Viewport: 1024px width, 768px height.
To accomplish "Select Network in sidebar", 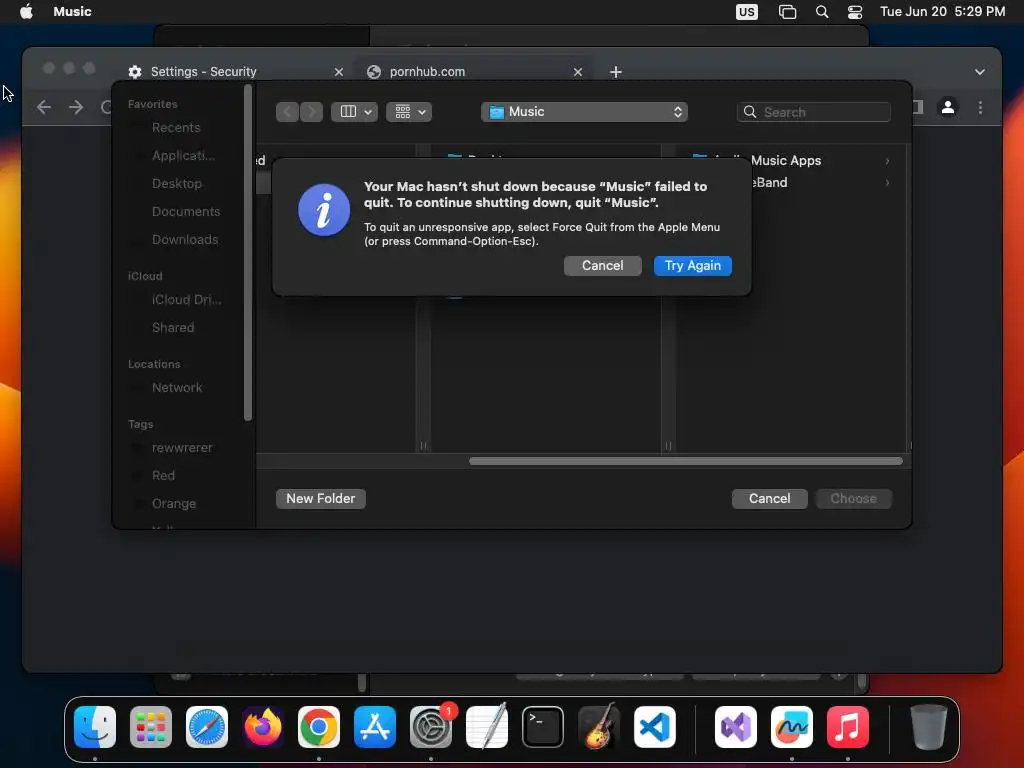I will point(177,387).
